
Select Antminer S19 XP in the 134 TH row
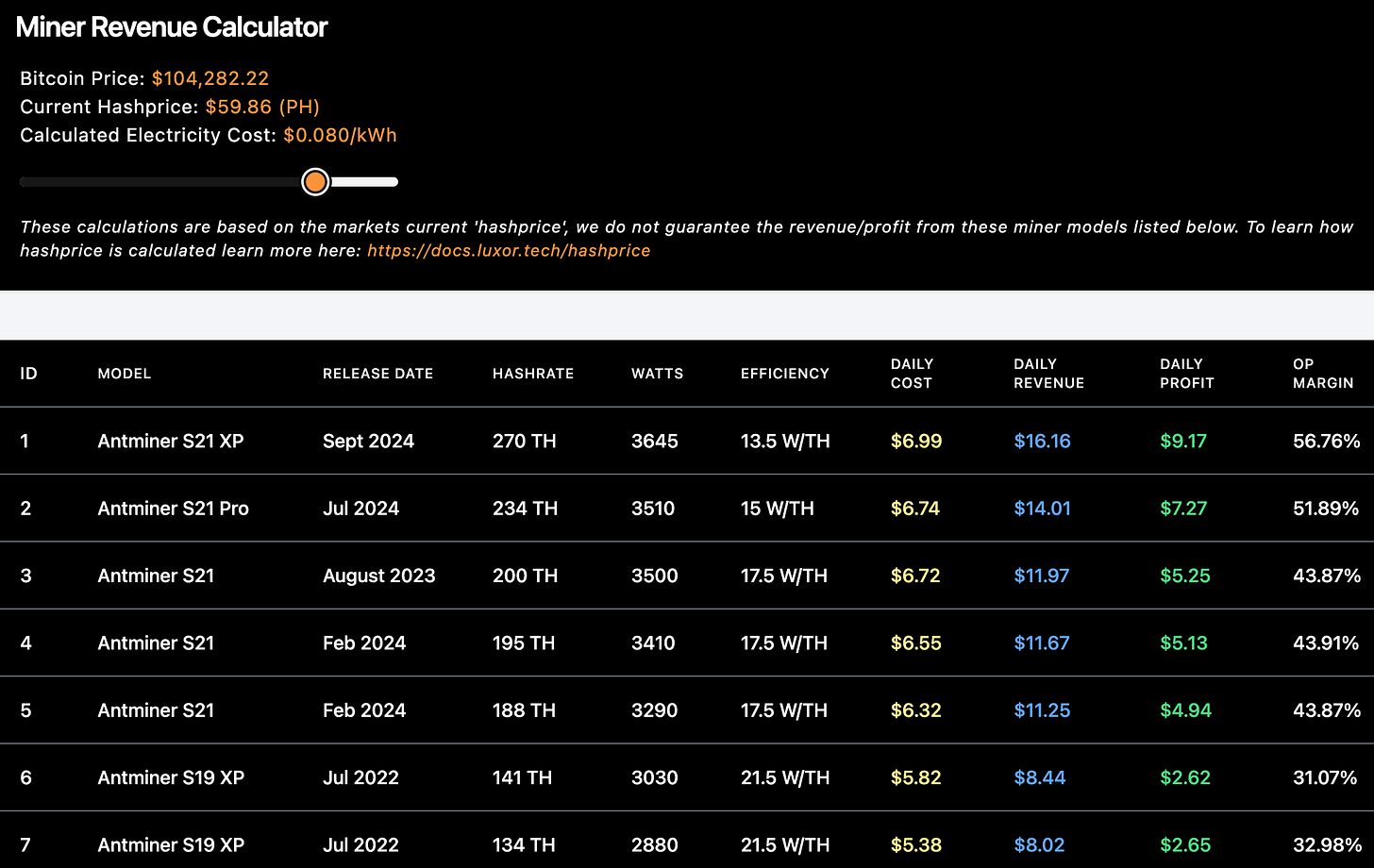(171, 845)
